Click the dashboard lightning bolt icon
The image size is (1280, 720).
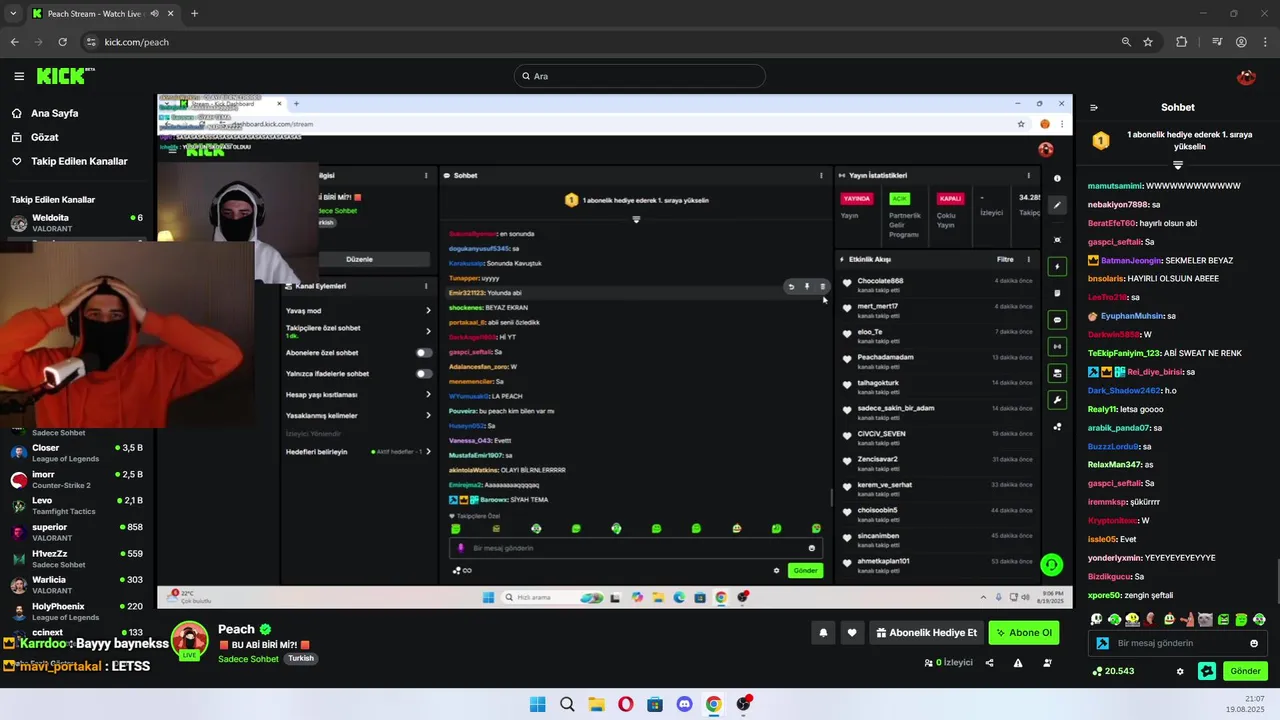pyautogui.click(x=1058, y=267)
